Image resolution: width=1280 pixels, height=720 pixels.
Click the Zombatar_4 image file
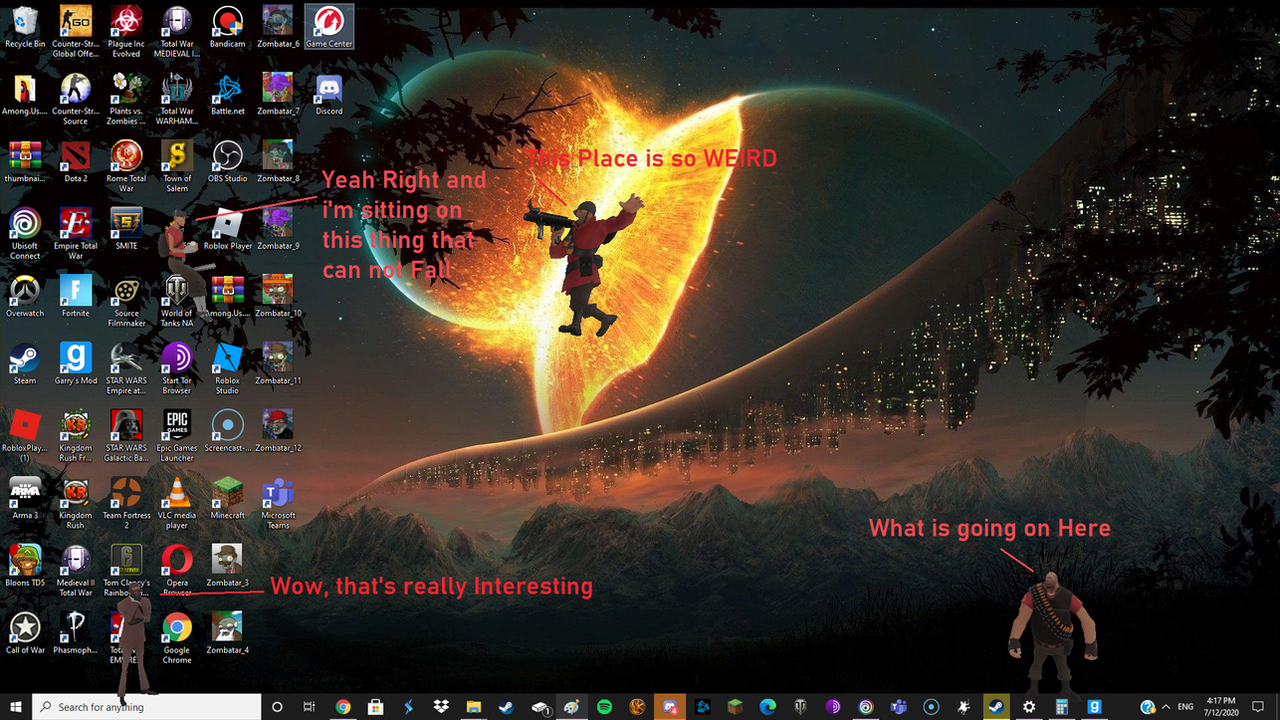[228, 632]
